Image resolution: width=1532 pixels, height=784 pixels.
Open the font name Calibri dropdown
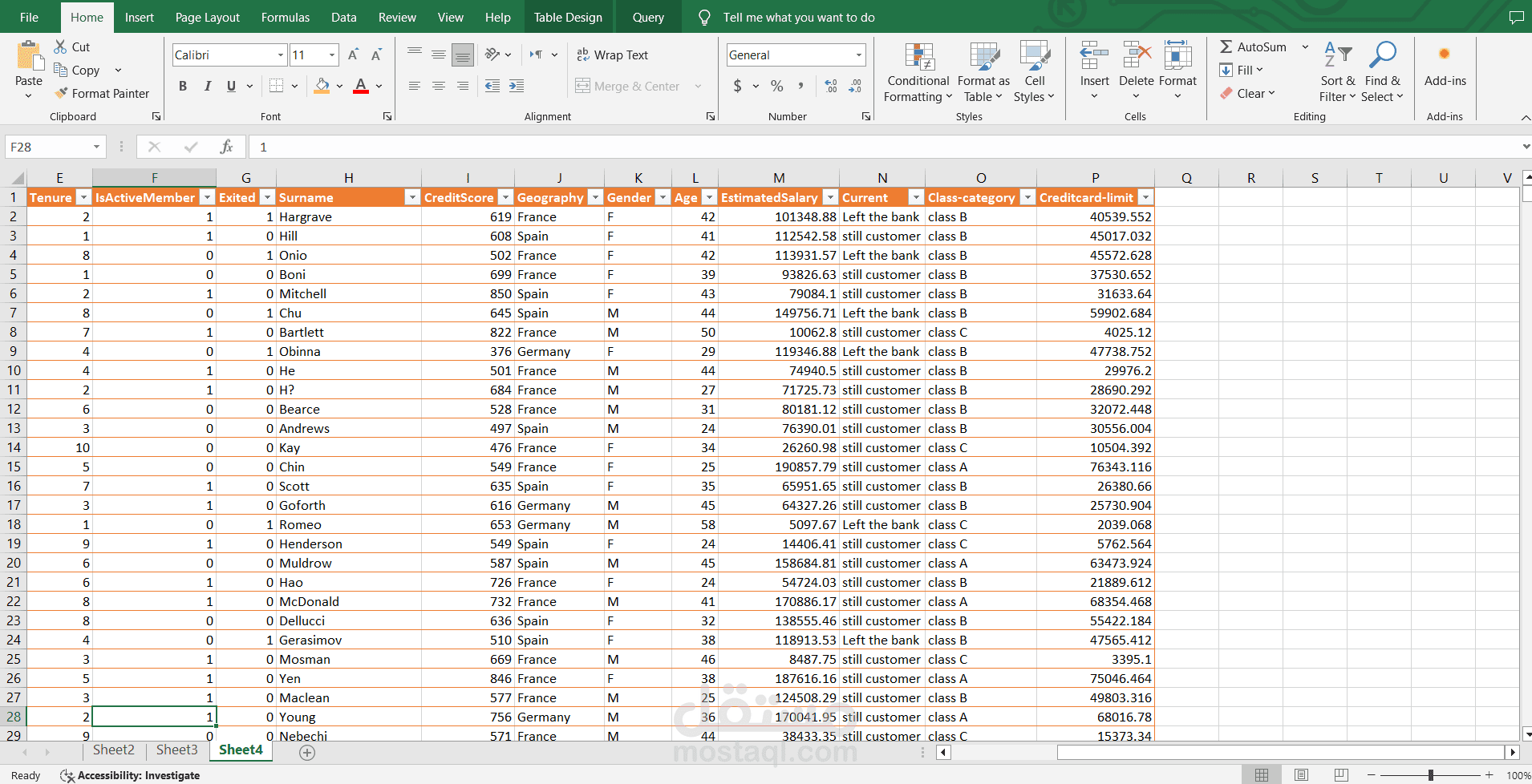pos(281,55)
